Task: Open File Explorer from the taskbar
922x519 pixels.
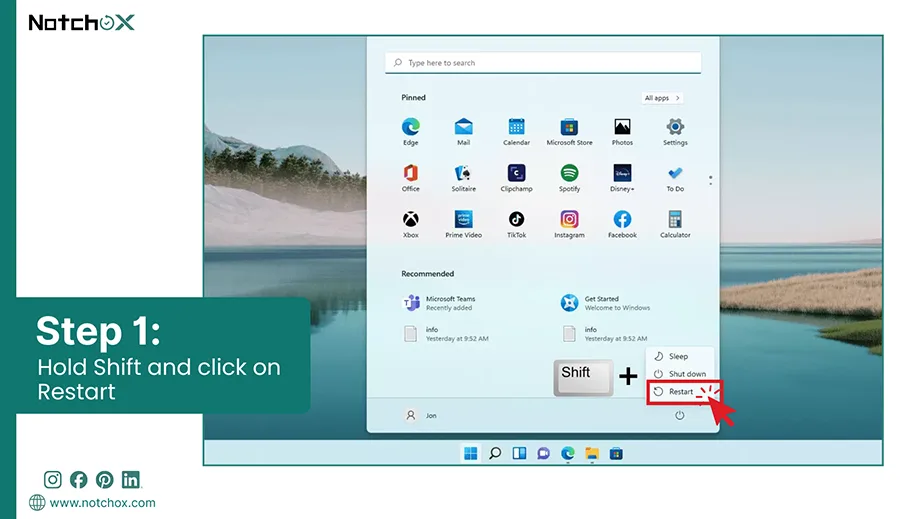Action: 592,453
